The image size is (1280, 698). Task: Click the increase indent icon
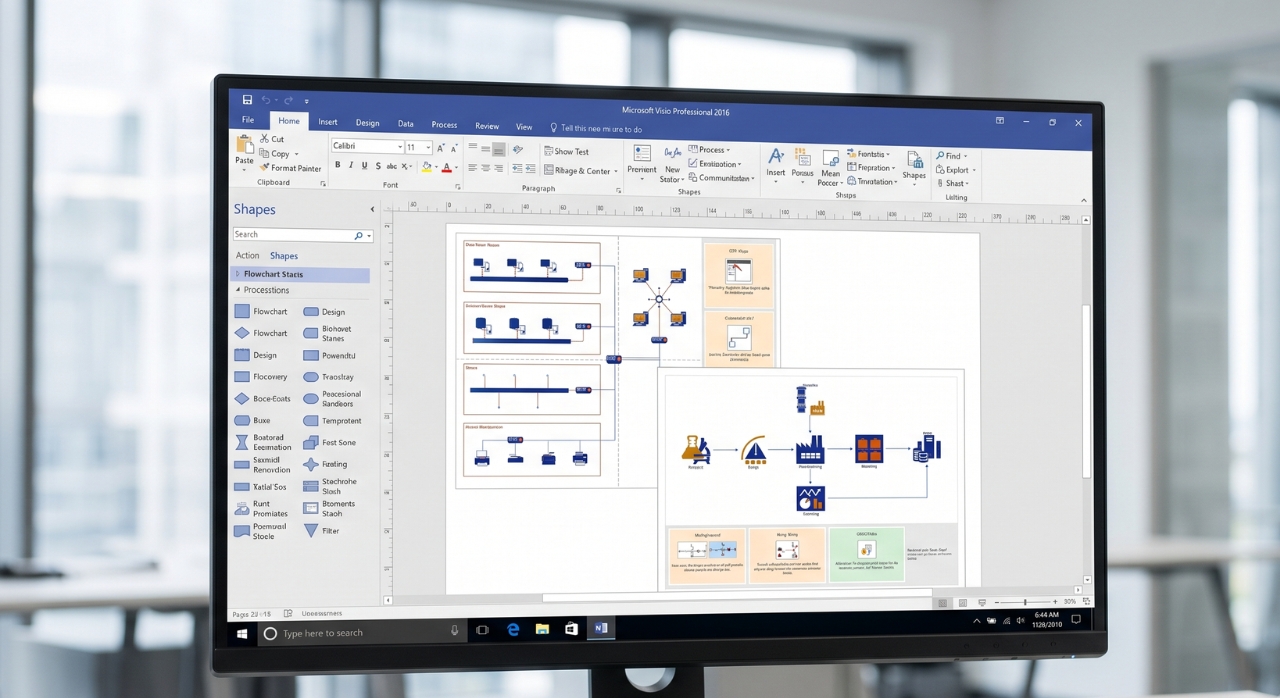pyautogui.click(x=530, y=168)
